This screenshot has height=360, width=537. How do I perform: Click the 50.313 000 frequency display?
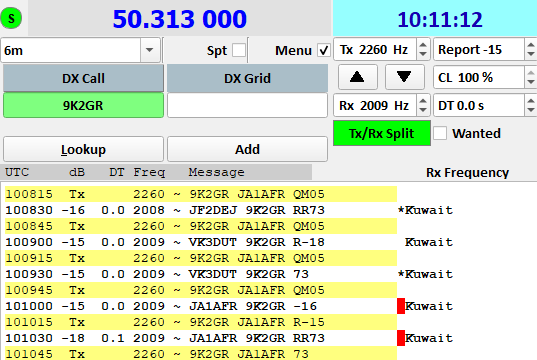pos(180,19)
